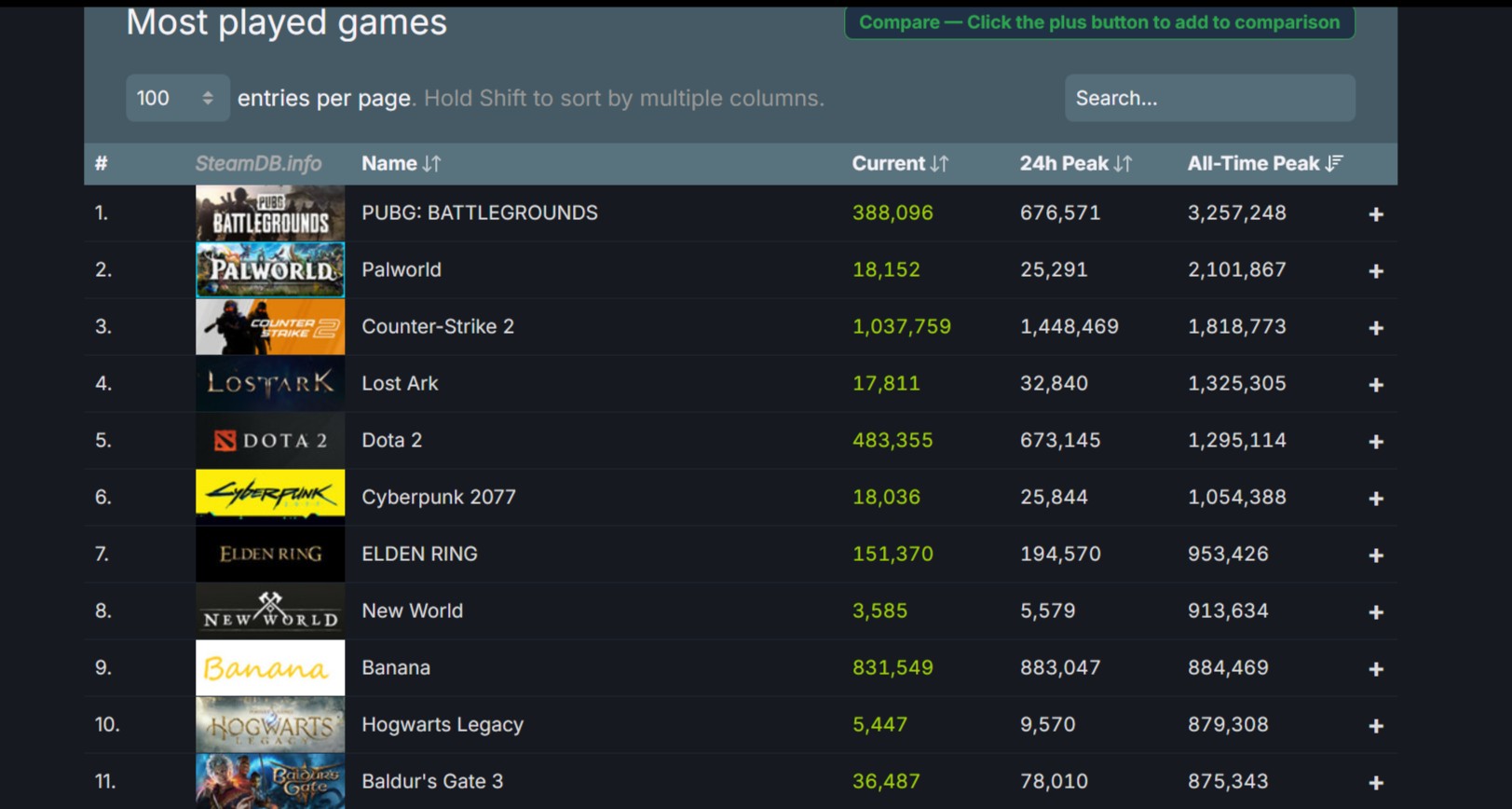Screen dimensions: 1512x809
Task: Click the 'Most played games' heading
Action: [286, 23]
